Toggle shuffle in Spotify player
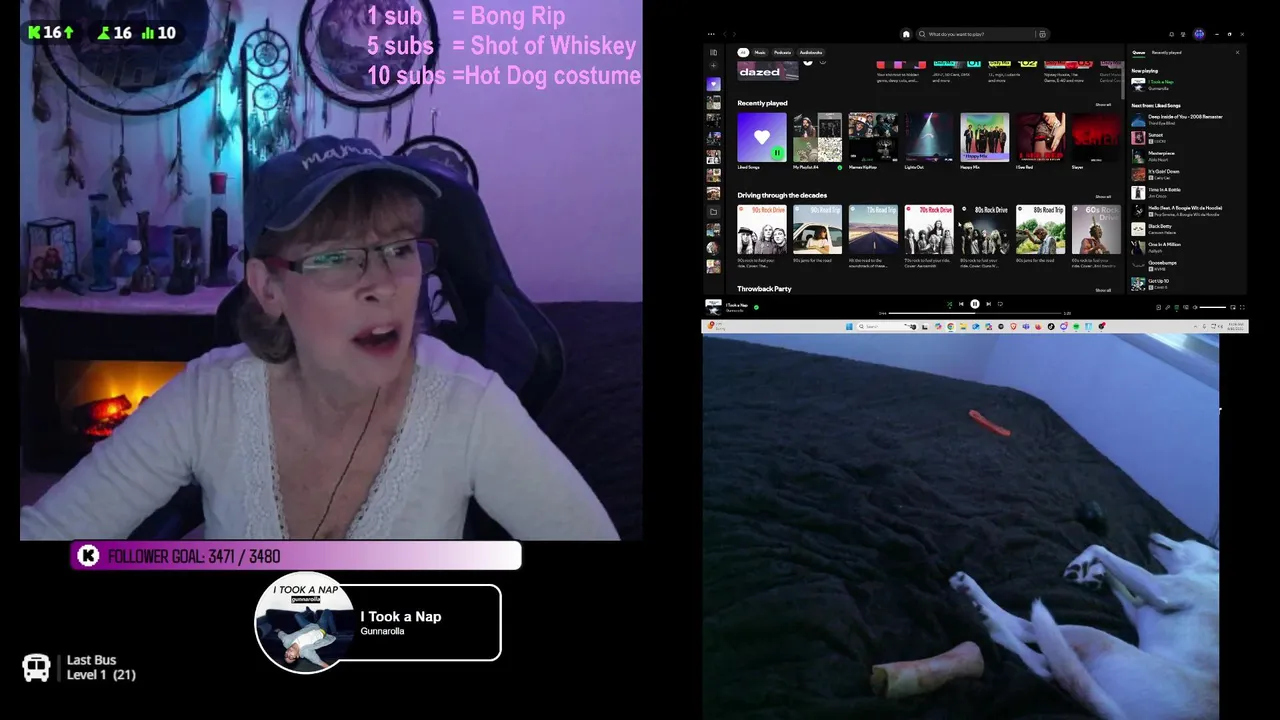 (x=949, y=304)
